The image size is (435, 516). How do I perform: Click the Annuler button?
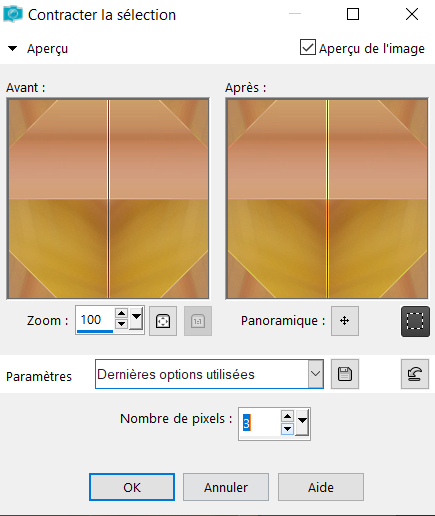pos(226,487)
